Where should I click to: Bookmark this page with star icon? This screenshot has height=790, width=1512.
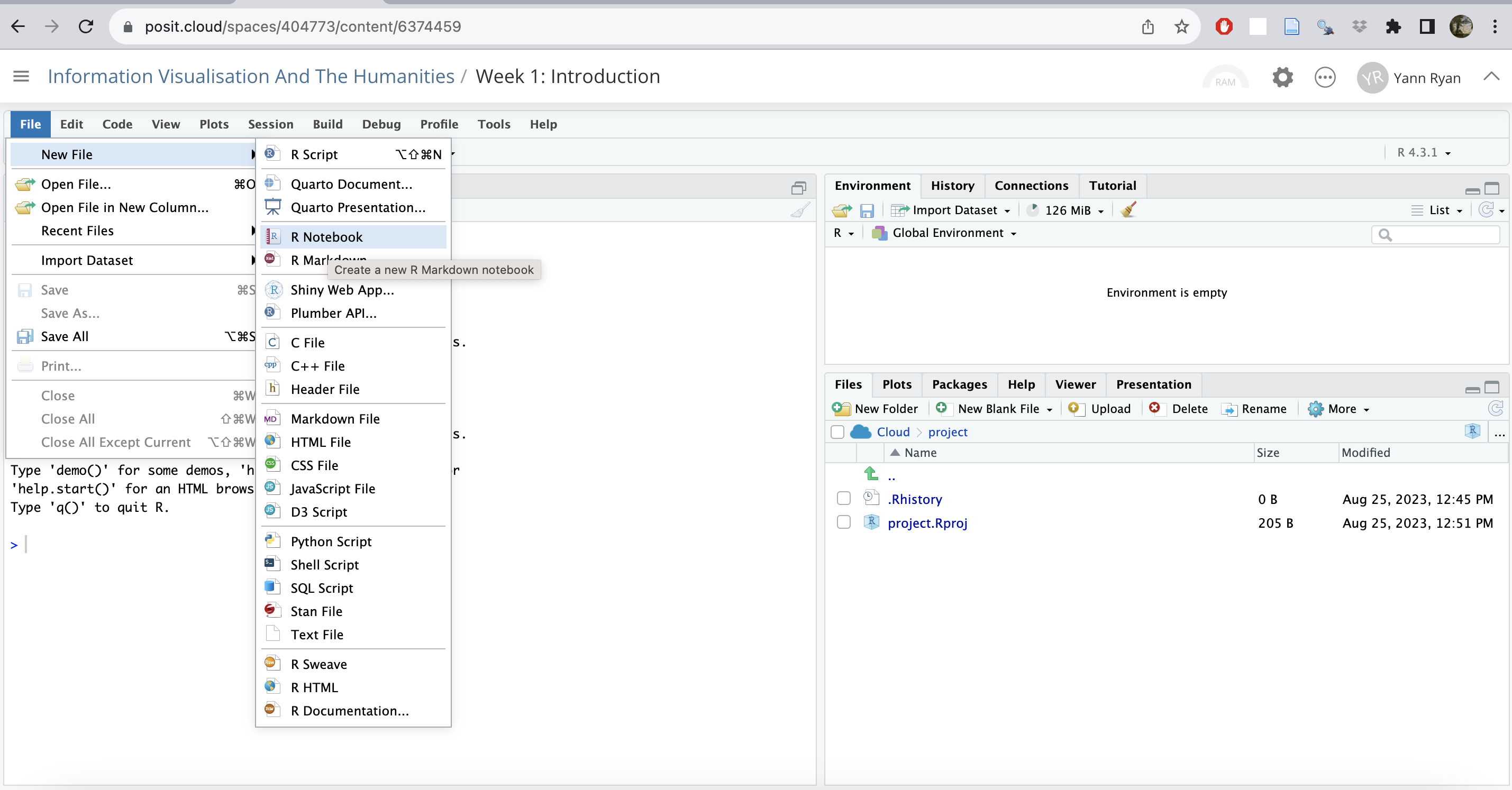1181,26
